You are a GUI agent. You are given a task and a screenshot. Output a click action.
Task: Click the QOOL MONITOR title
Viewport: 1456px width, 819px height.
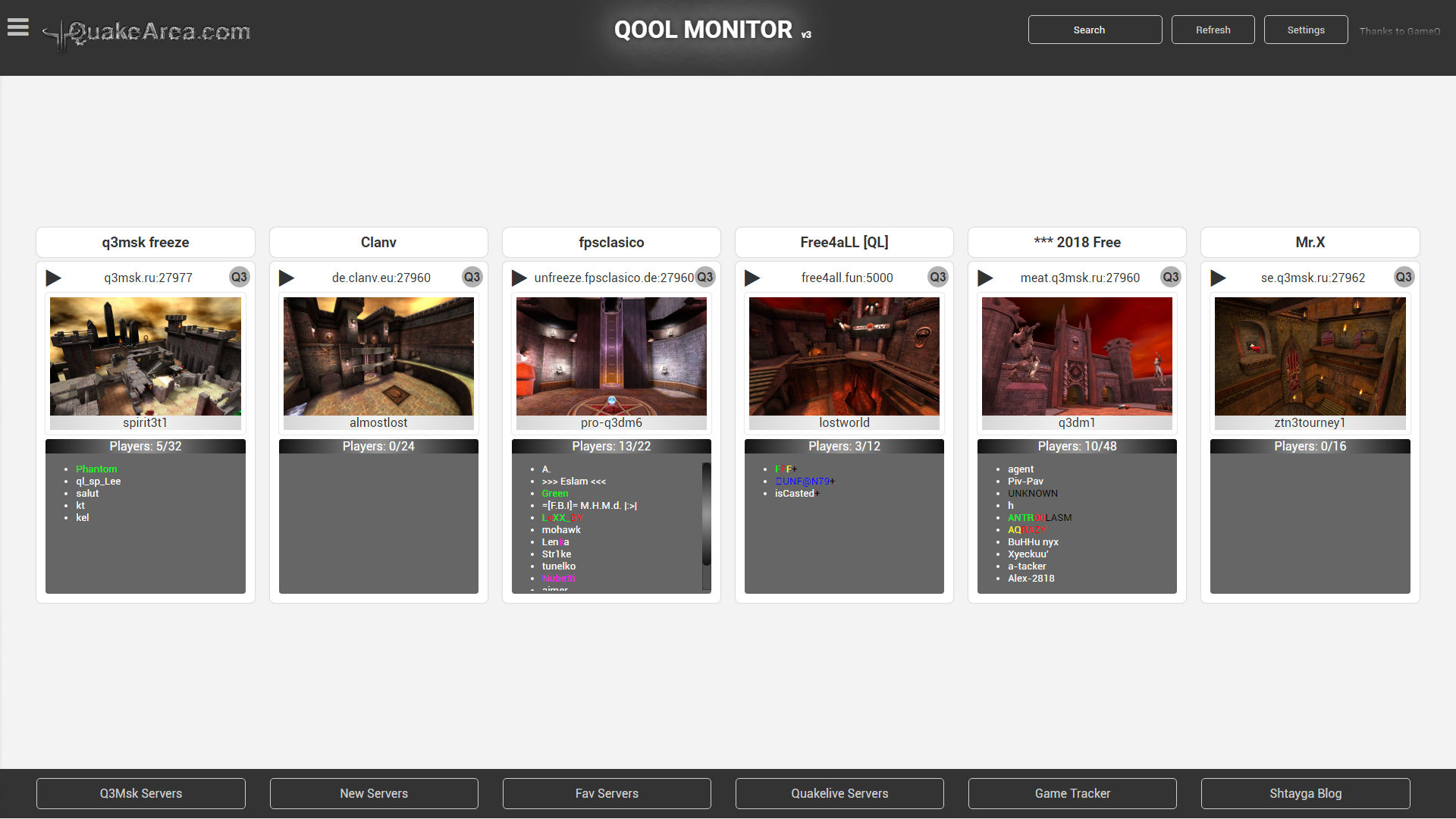(712, 30)
